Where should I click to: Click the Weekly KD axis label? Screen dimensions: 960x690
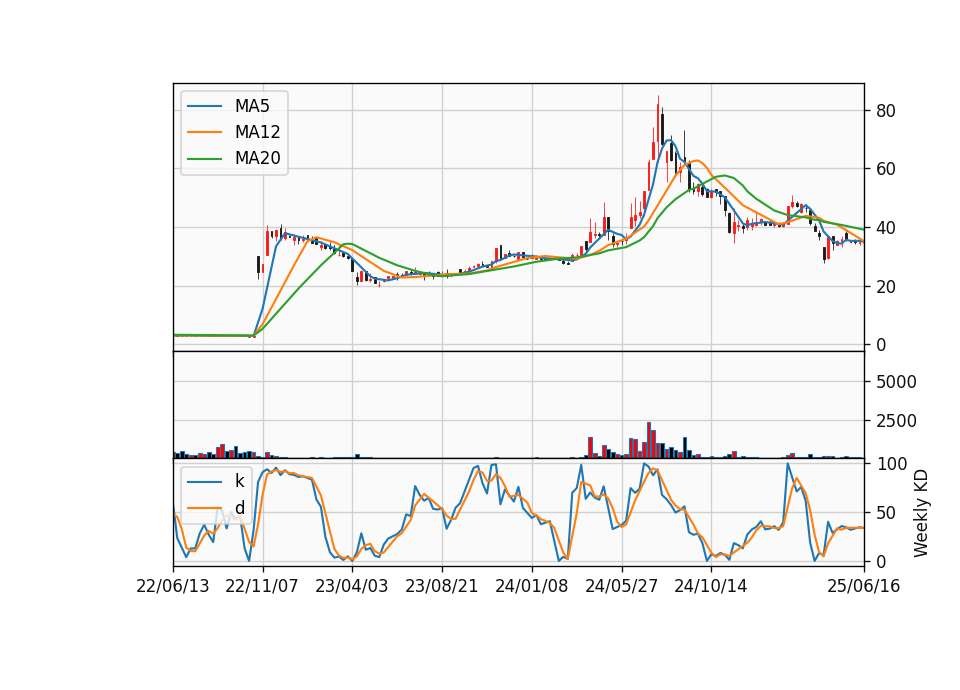(x=921, y=514)
